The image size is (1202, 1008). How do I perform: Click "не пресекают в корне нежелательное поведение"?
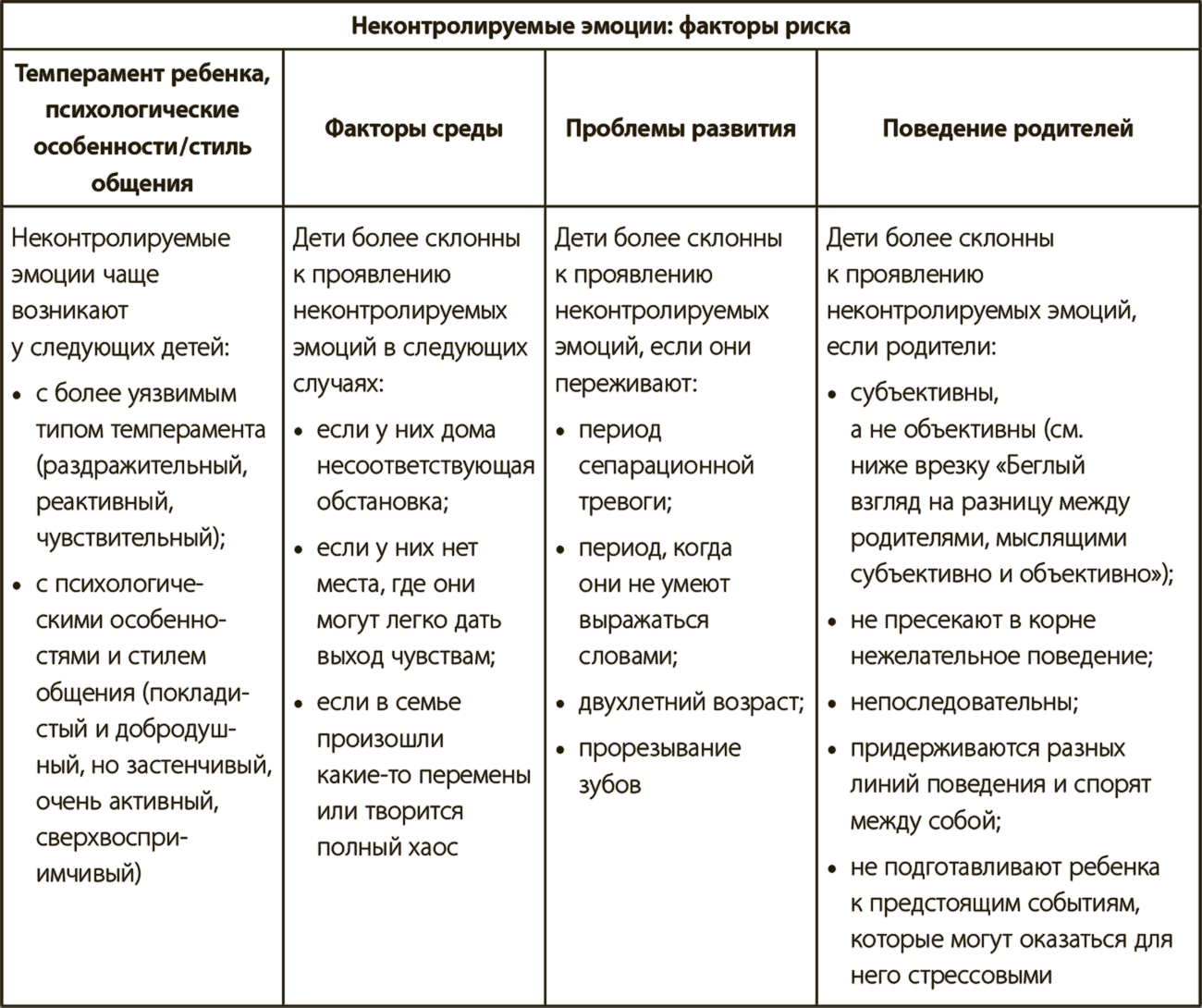(1000, 639)
